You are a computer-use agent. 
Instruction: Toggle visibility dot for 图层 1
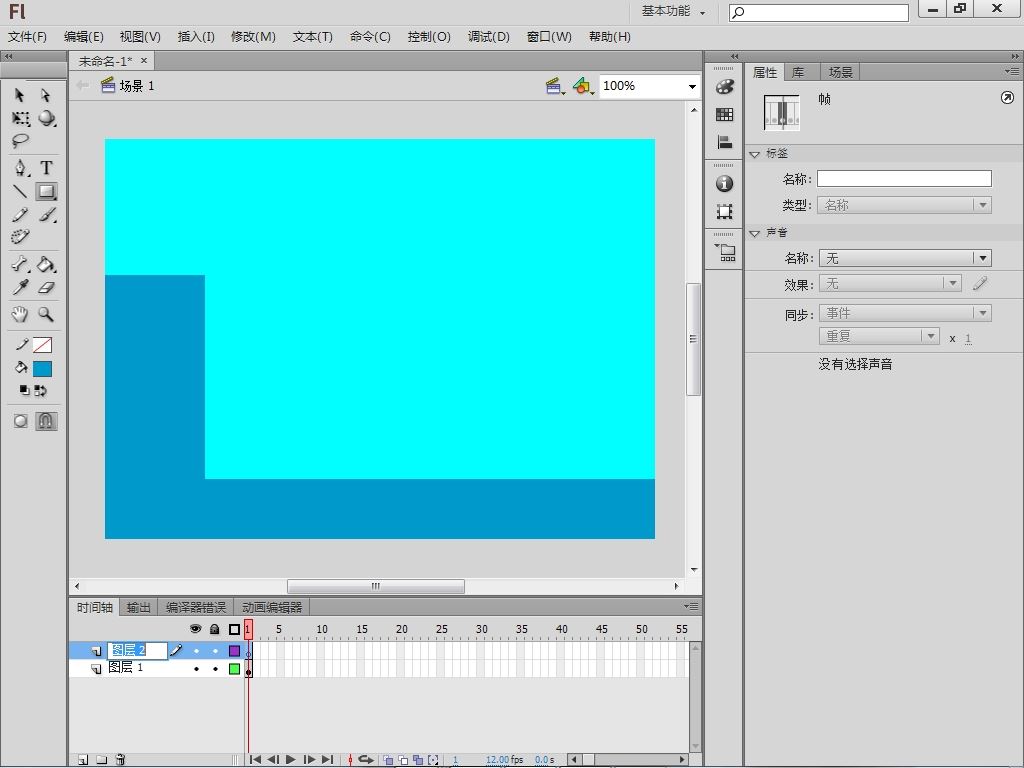tap(196, 669)
